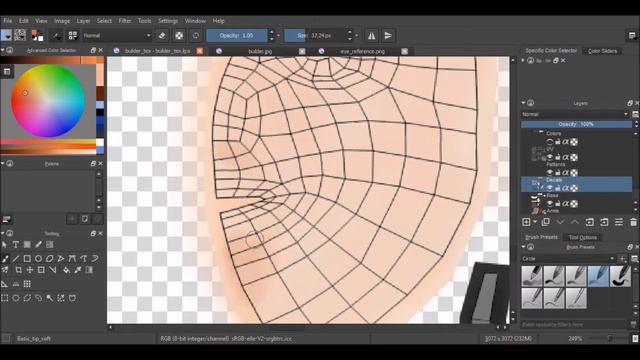Toggle visibility of the Colors layer
This screenshot has height=360, width=640.
(549, 142)
